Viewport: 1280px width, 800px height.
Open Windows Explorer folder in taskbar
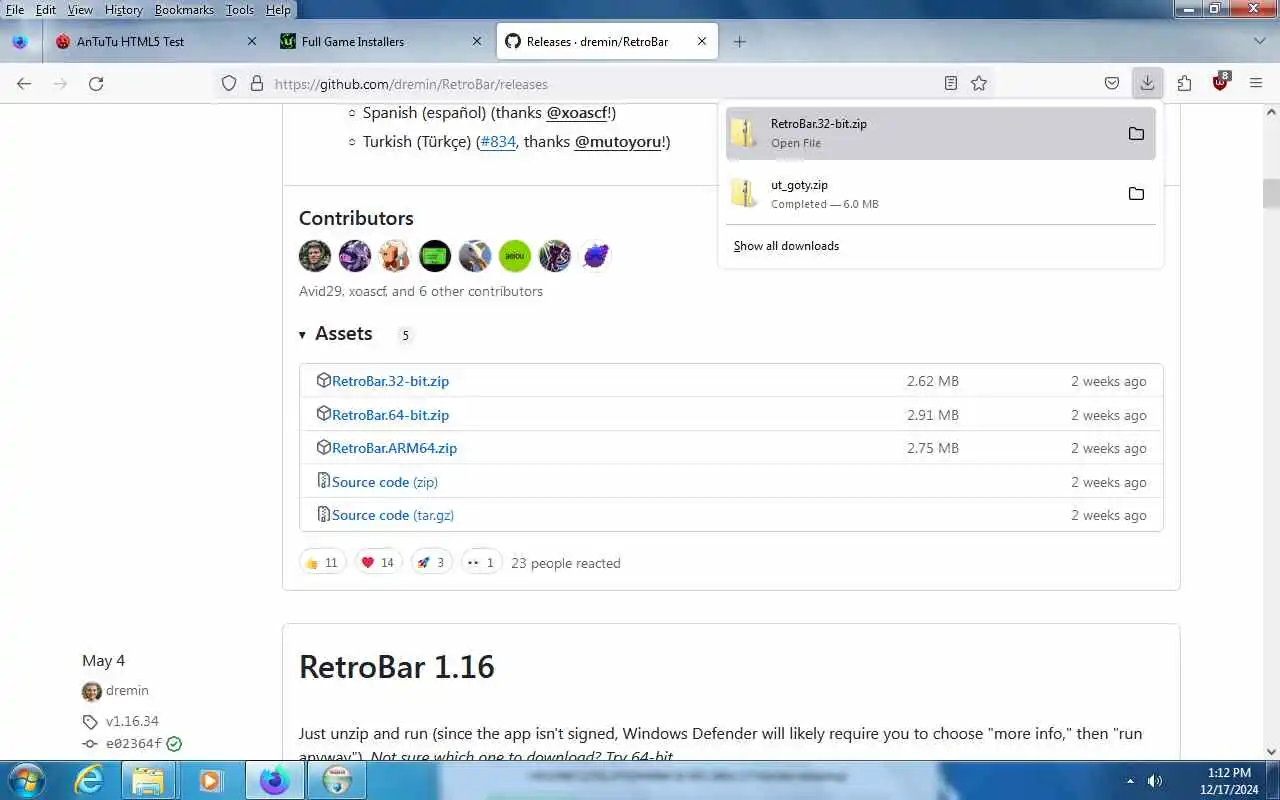point(148,780)
